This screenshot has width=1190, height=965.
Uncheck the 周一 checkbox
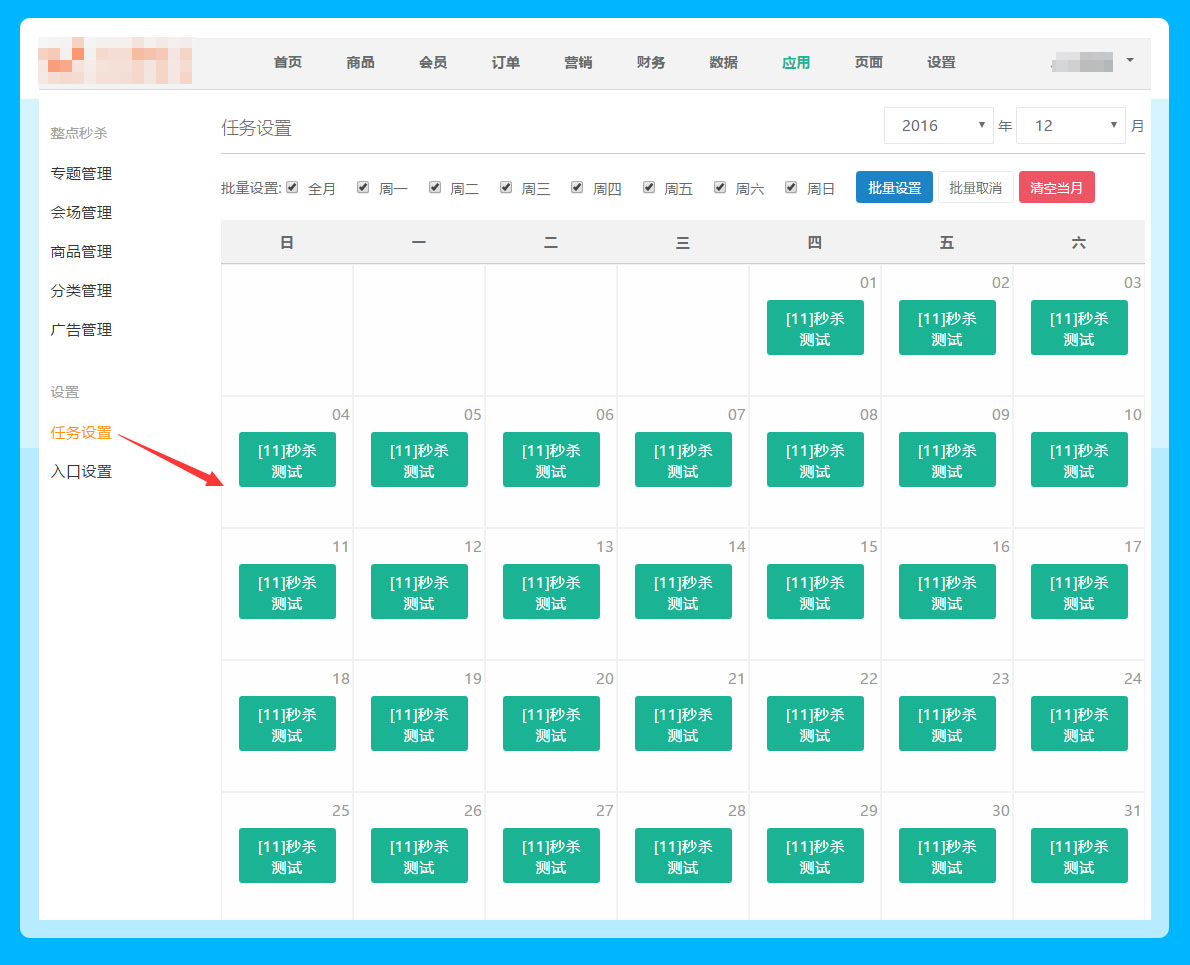pyautogui.click(x=363, y=187)
